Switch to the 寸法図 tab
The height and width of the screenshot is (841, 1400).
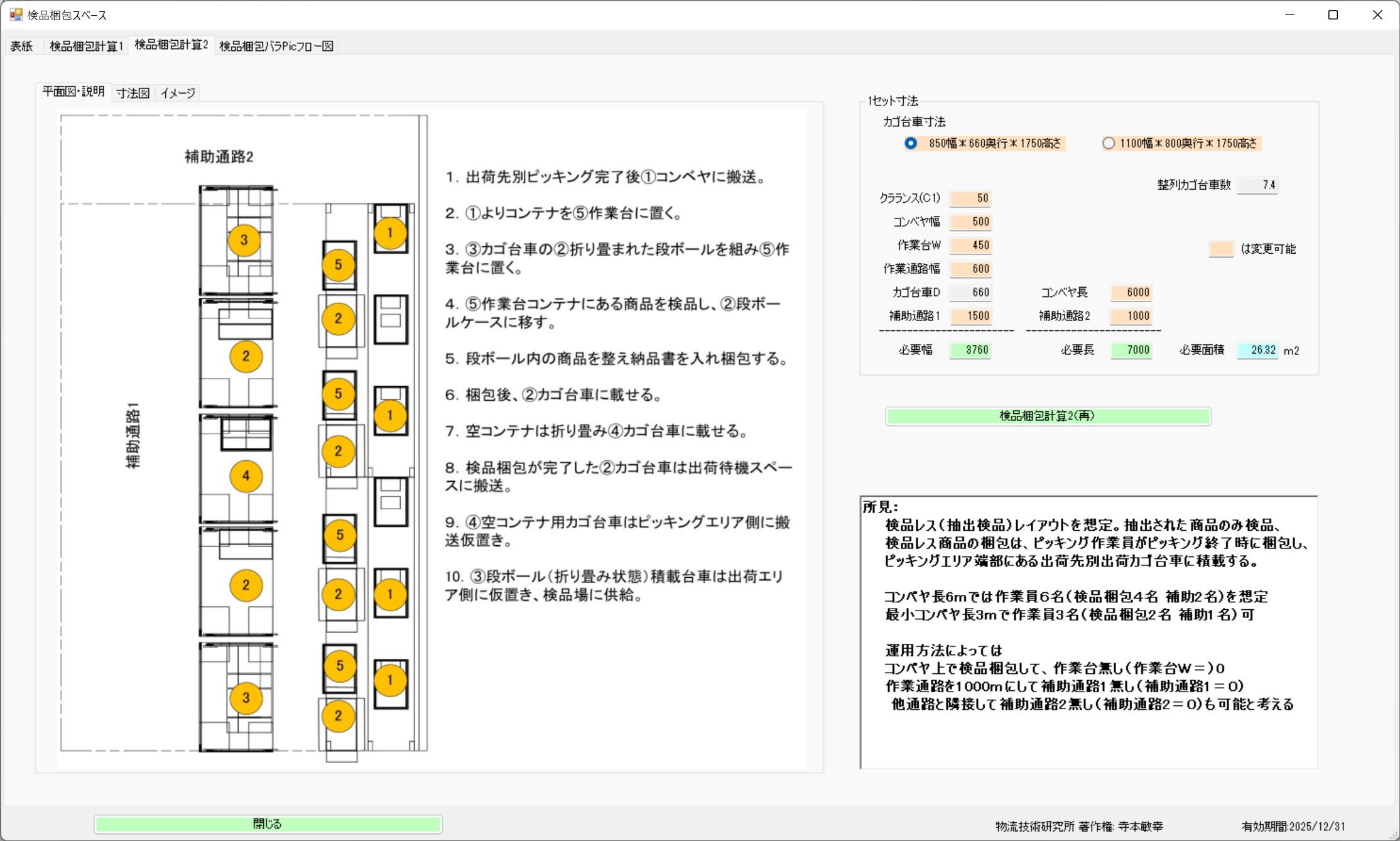pyautogui.click(x=133, y=93)
